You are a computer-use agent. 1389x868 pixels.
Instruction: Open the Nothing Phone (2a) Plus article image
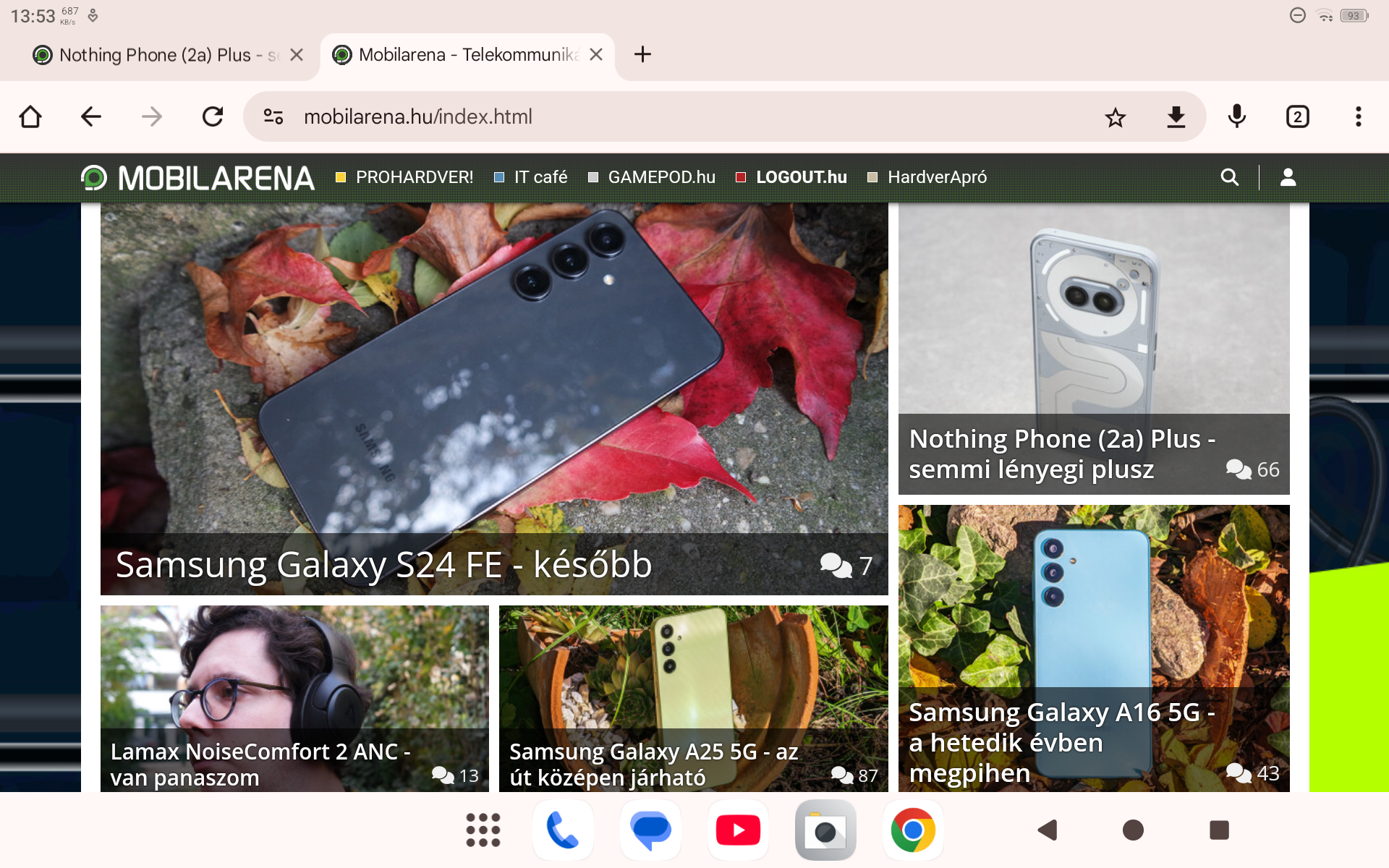pos(1094,308)
